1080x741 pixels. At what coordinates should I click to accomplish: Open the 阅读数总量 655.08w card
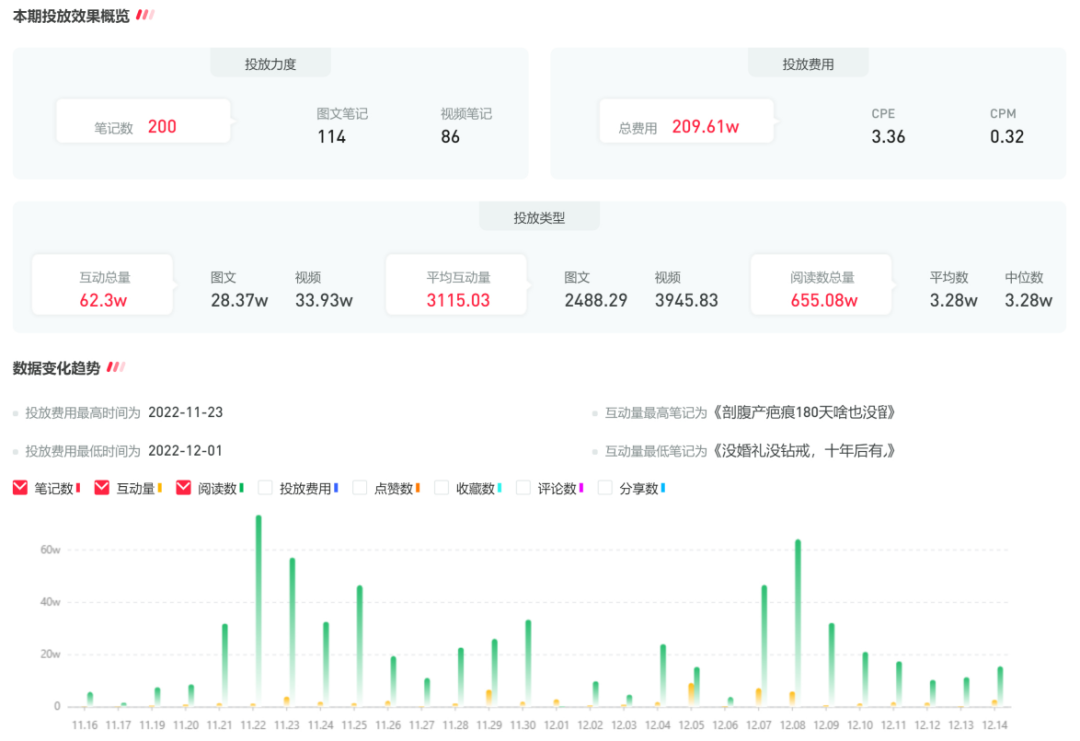pyautogui.click(x=823, y=288)
